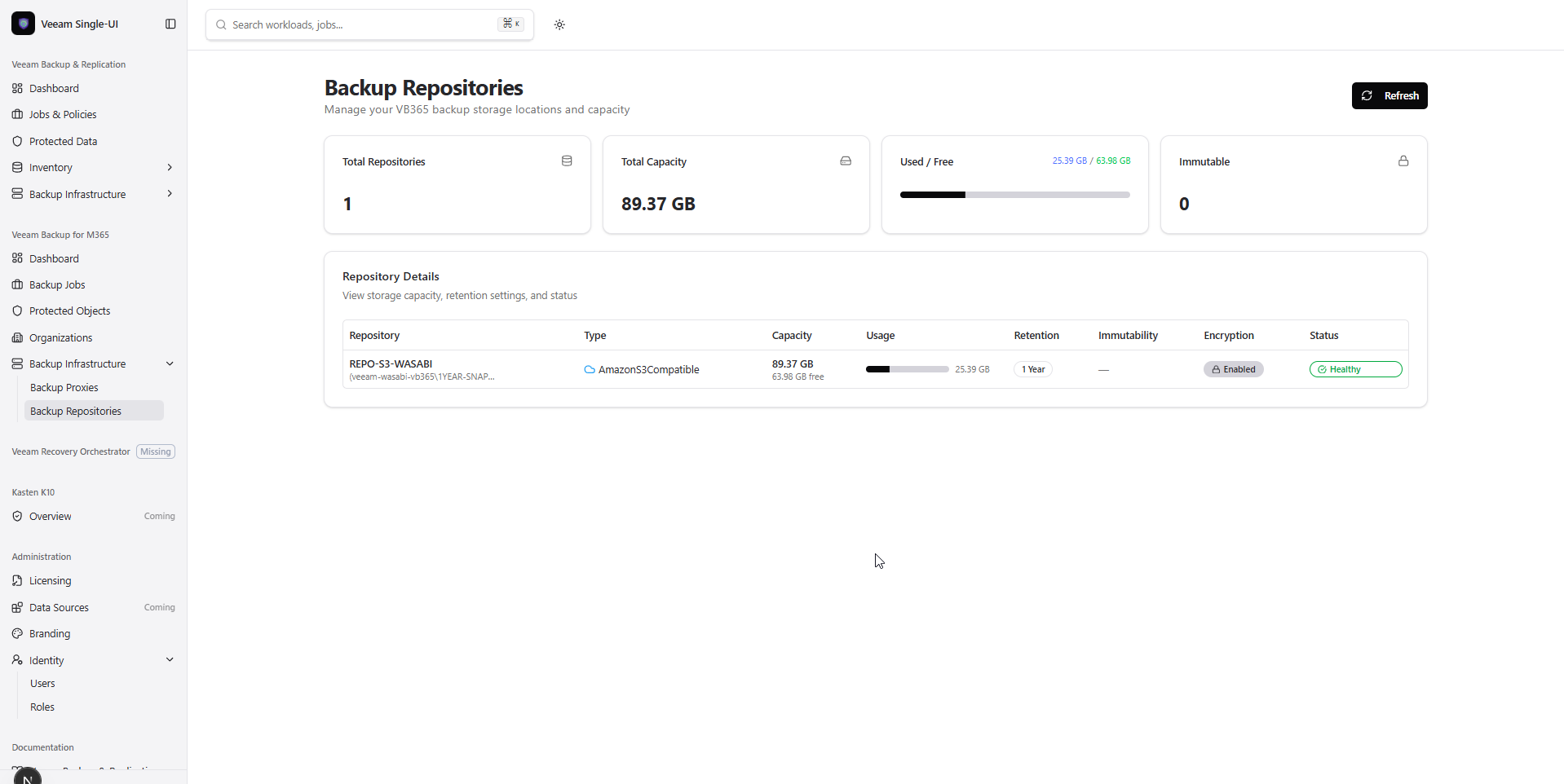
Task: Click the lock icon on the Immutable card
Action: point(1403,161)
